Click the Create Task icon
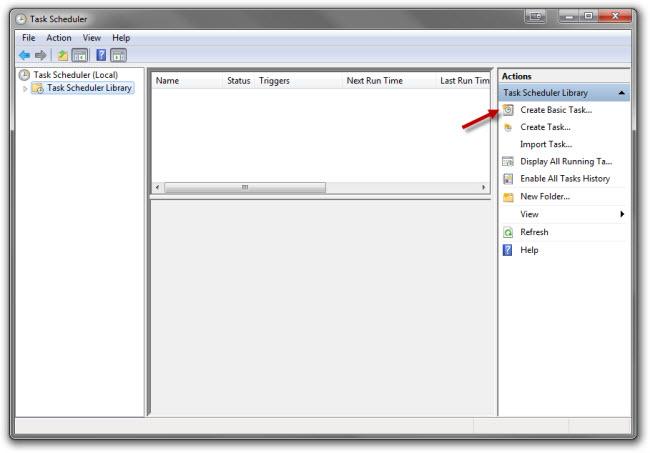 coord(508,127)
